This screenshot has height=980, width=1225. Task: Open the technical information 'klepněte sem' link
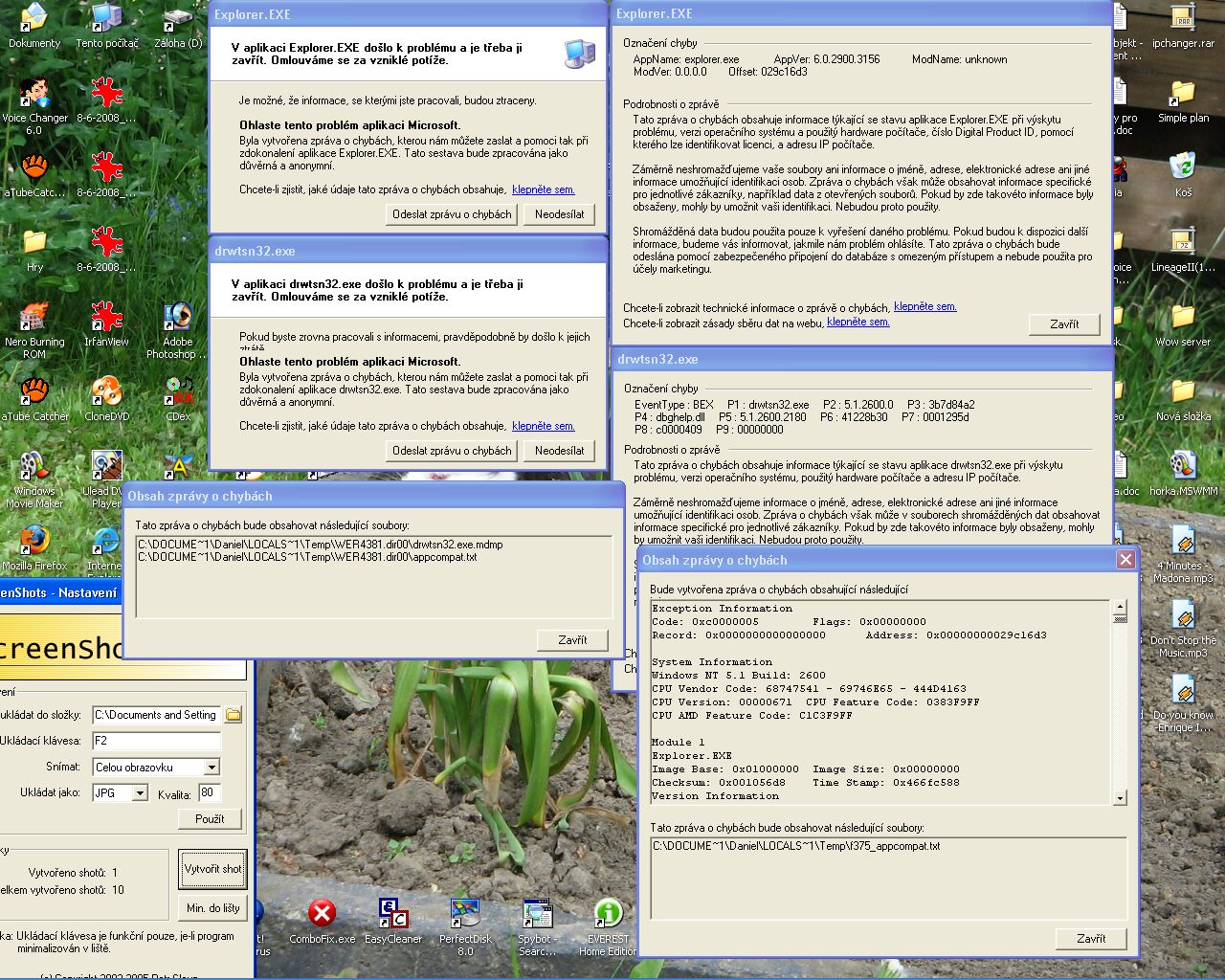pos(924,306)
